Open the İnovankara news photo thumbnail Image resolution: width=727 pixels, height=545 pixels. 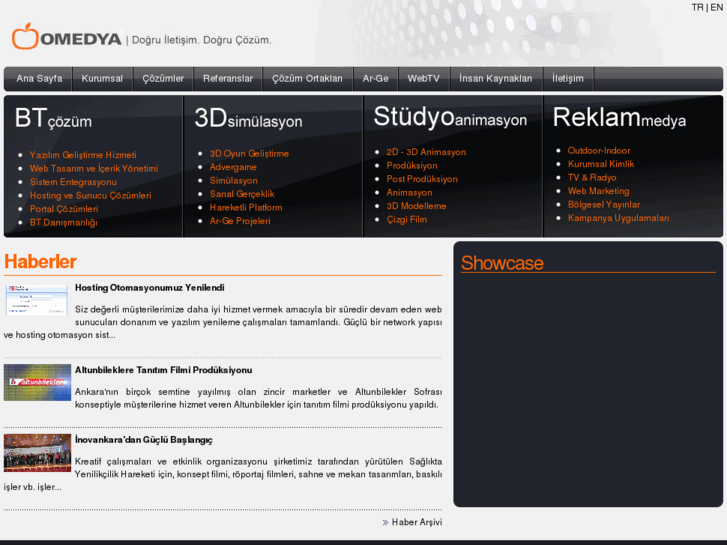pos(37,453)
